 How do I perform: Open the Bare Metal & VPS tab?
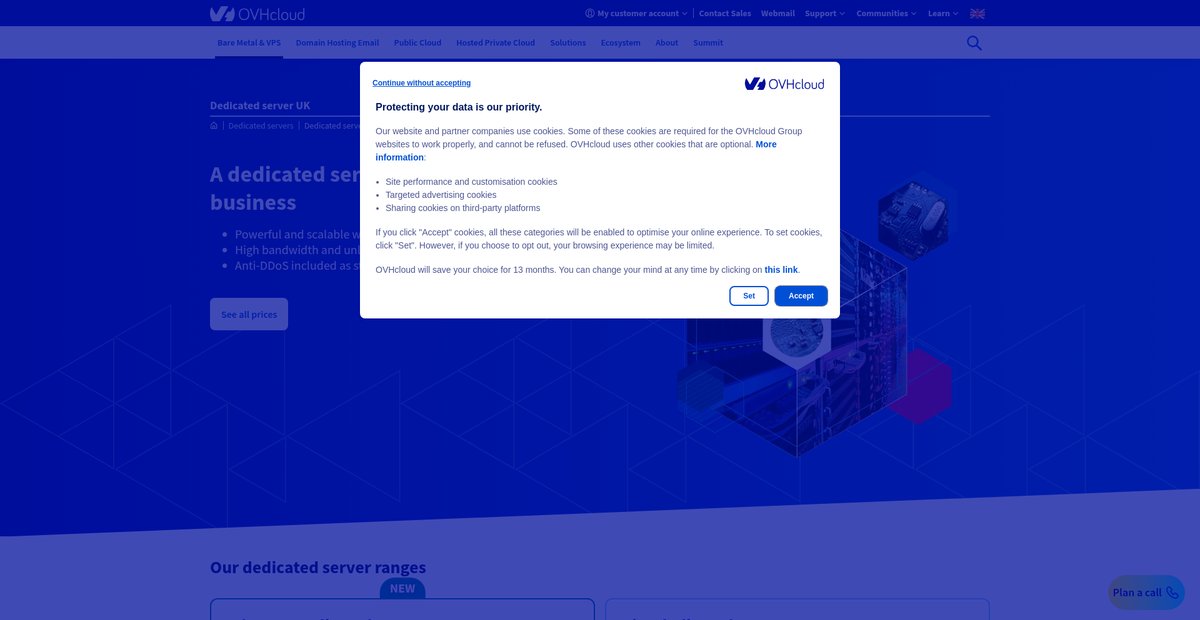coord(249,43)
